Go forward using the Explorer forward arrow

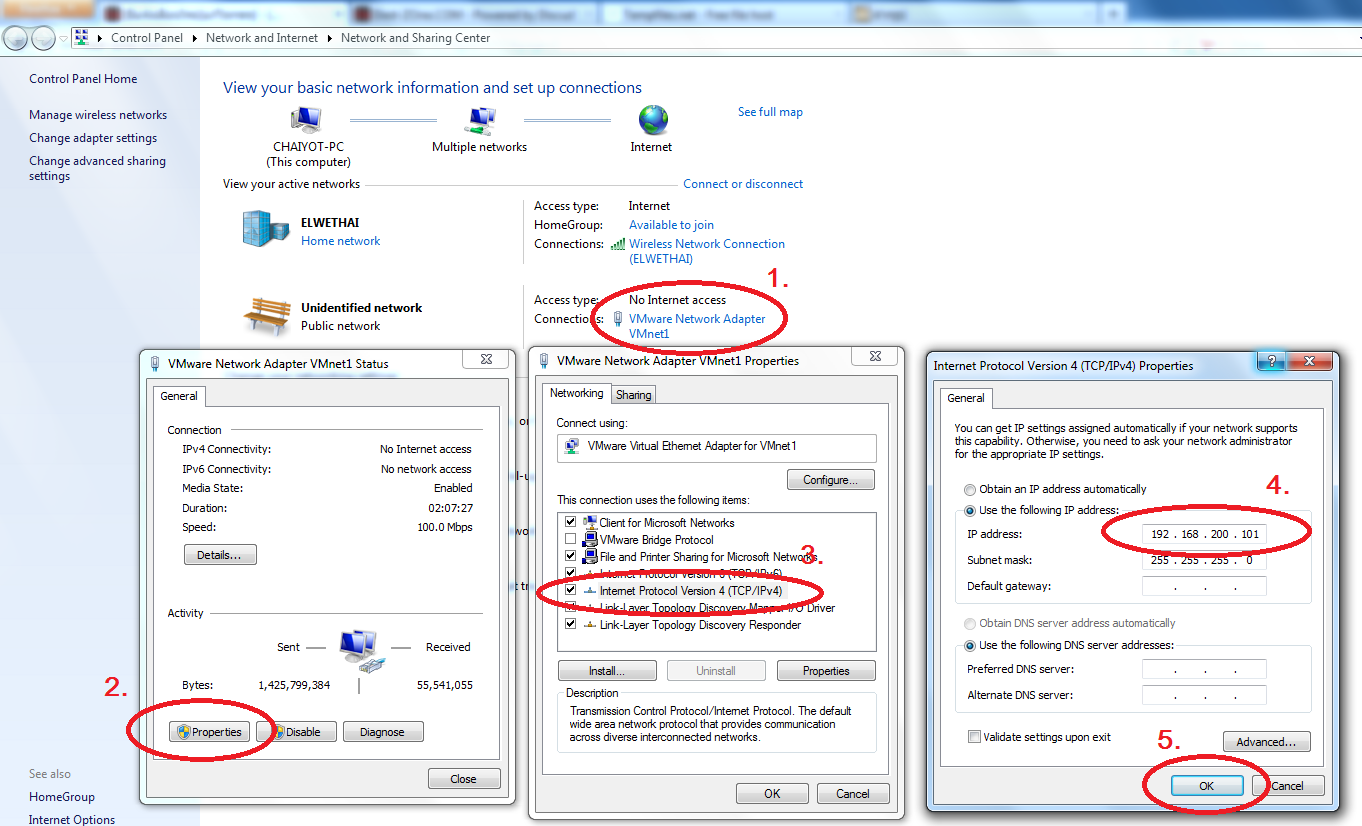pyautogui.click(x=44, y=38)
